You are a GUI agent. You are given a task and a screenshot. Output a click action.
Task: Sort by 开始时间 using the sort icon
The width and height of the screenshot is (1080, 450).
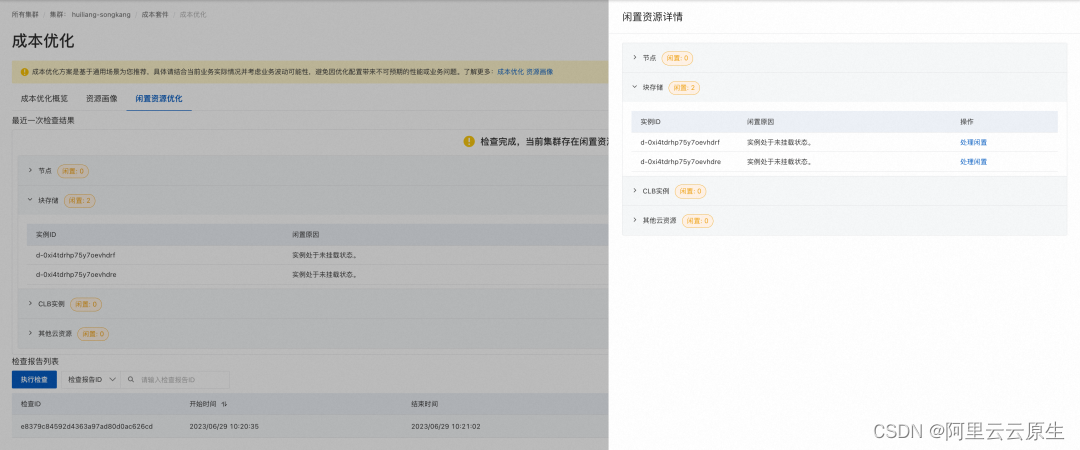pyautogui.click(x=224, y=404)
